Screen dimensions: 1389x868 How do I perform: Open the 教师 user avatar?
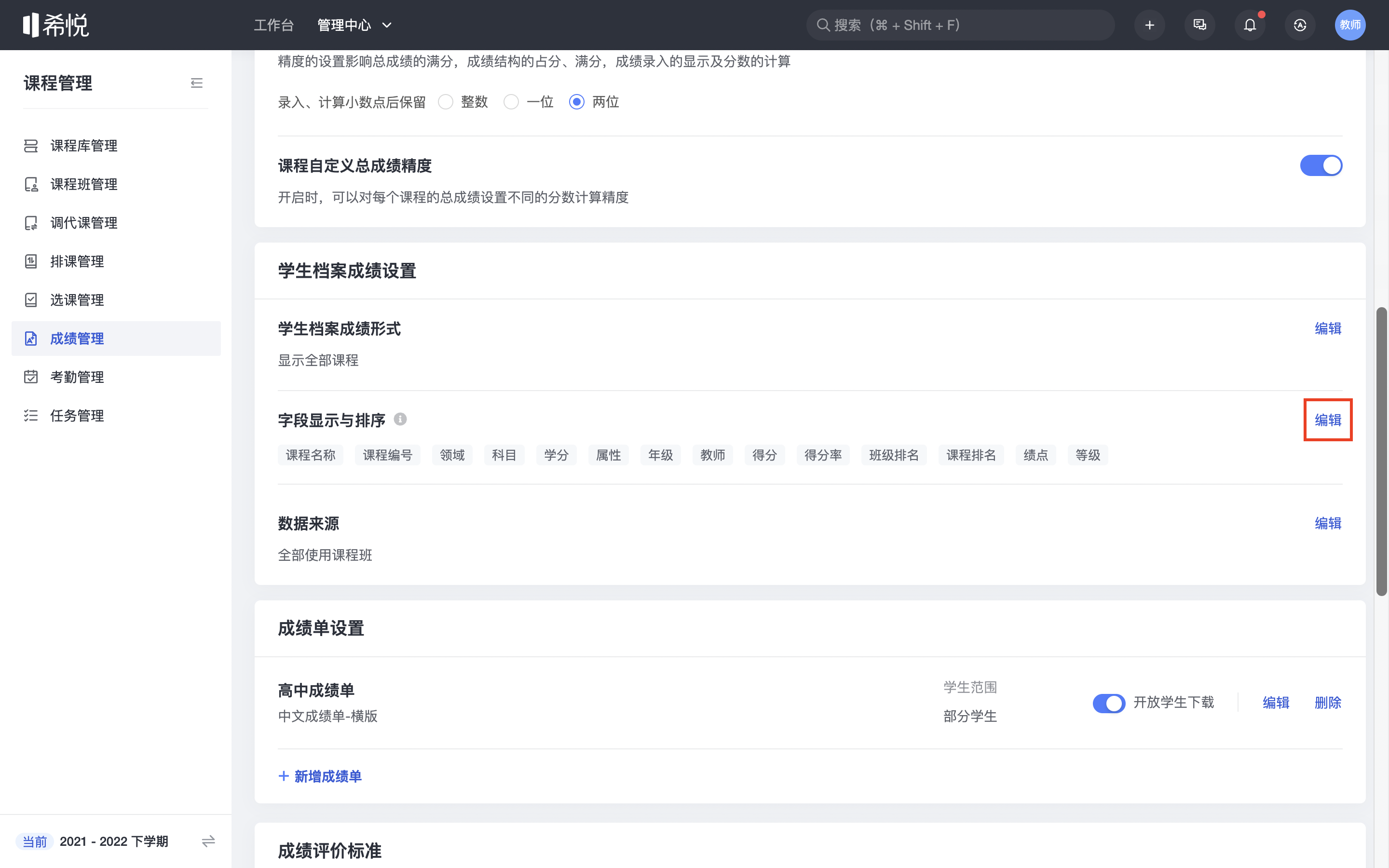pyautogui.click(x=1350, y=25)
